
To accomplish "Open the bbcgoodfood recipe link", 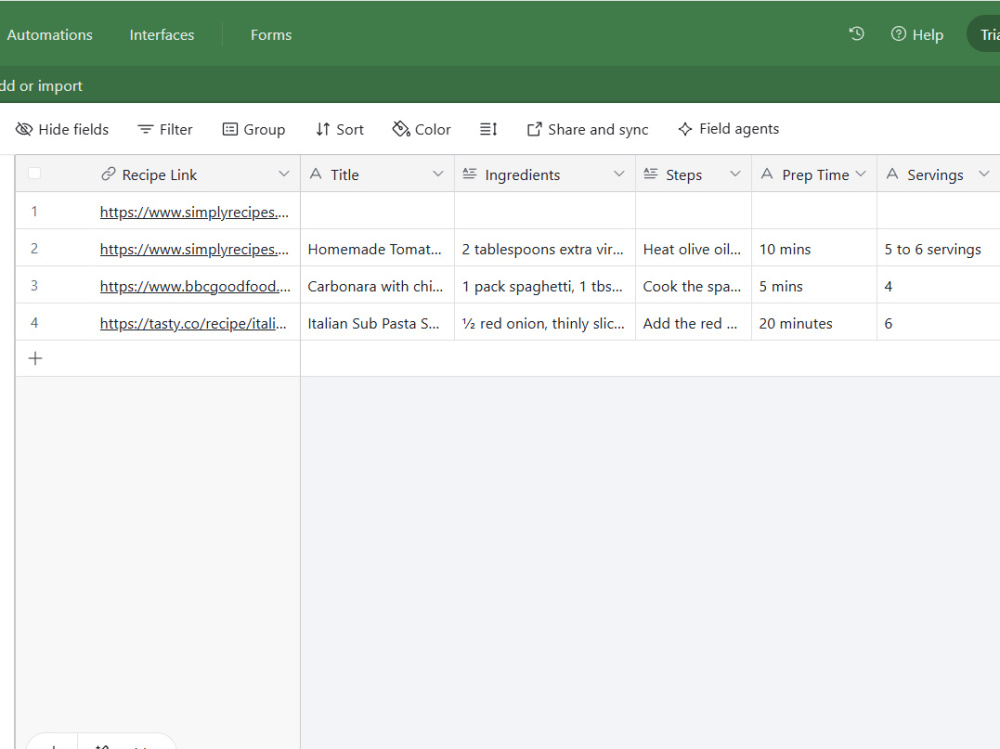I will [195, 286].
